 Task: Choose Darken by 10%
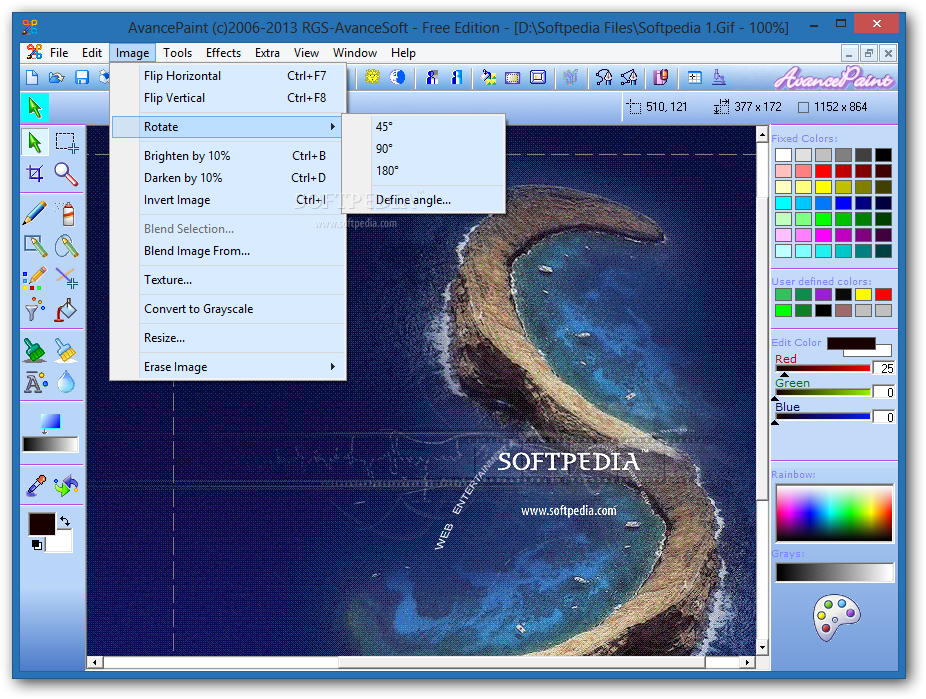(228, 178)
